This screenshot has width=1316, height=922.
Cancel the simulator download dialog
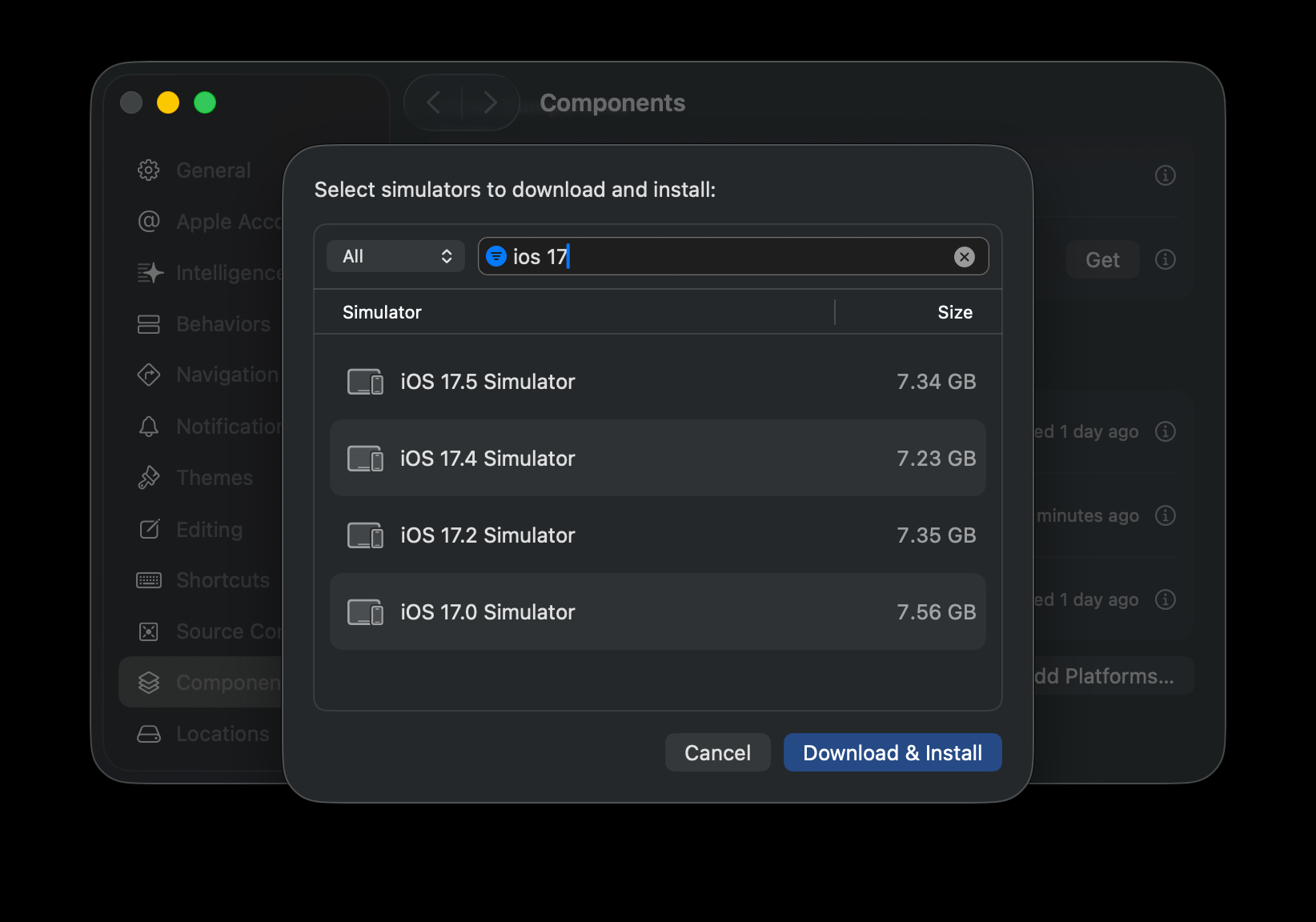tap(717, 753)
